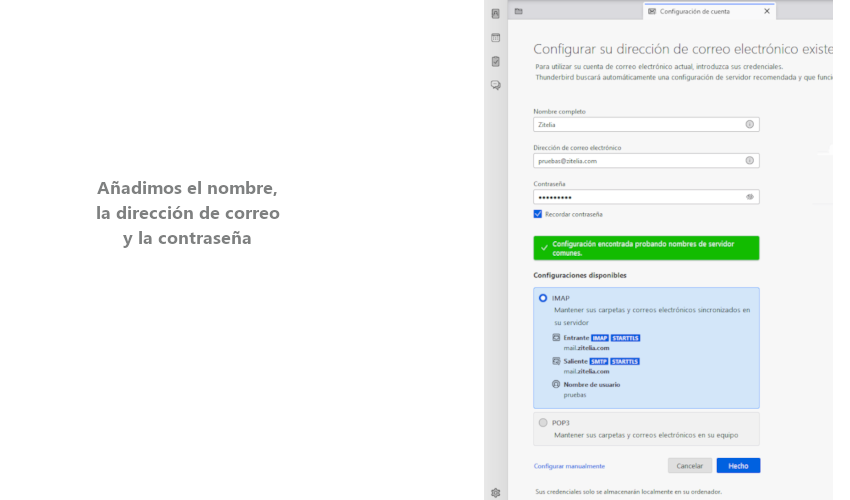
Task: Open the Address Book from the sidebar
Action: click(x=495, y=13)
